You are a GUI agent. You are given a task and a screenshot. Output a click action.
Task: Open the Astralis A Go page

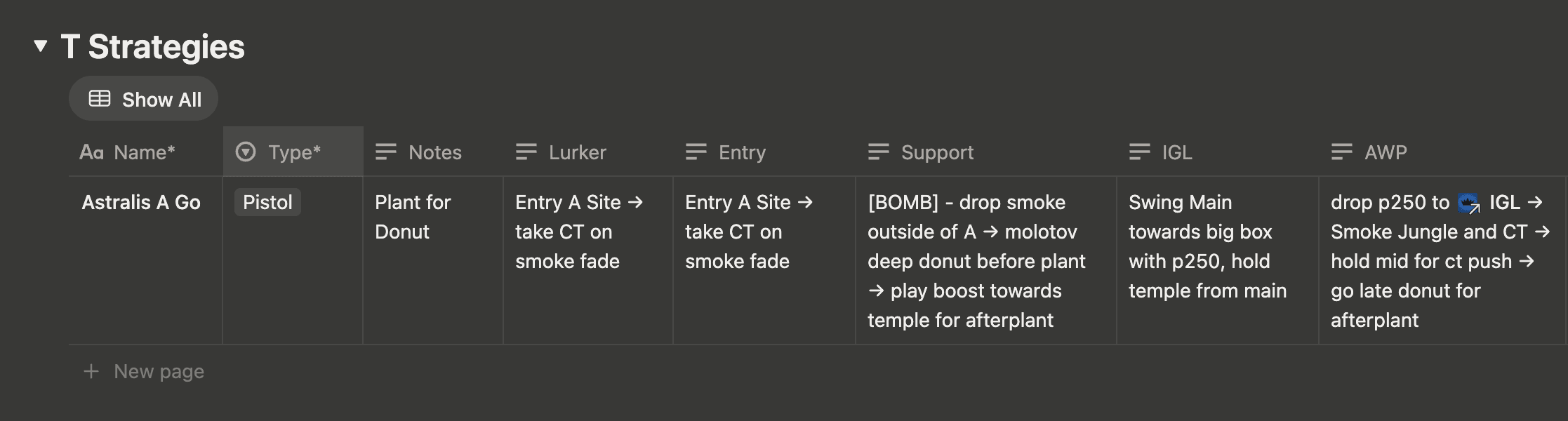(141, 202)
